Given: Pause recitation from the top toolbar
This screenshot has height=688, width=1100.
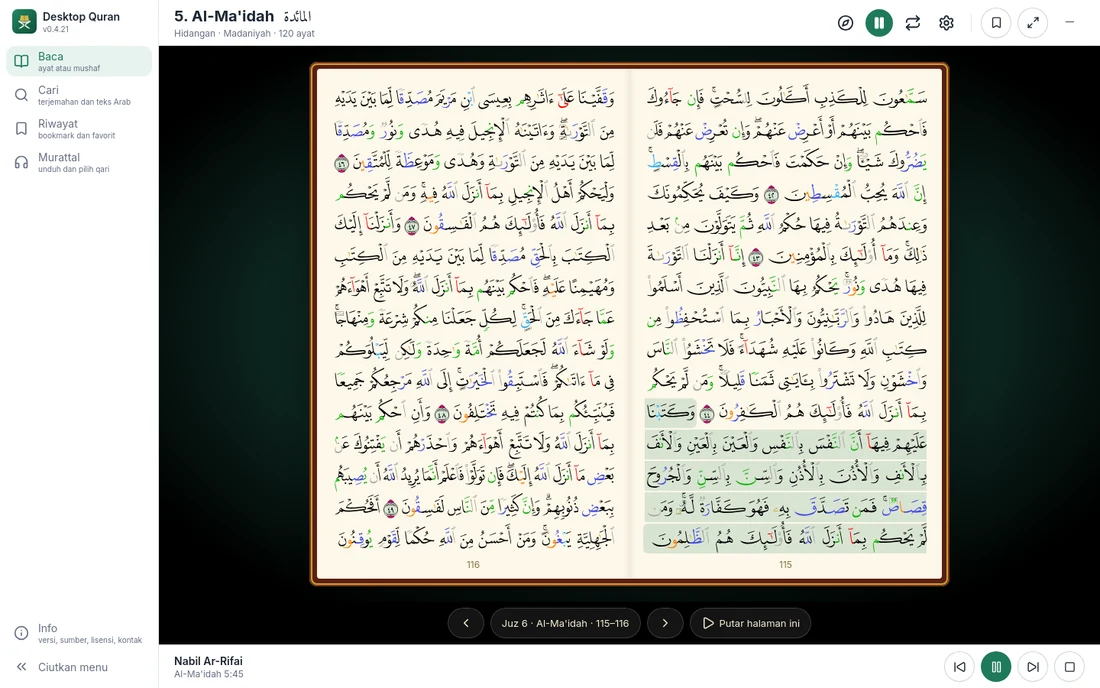Looking at the screenshot, I should (879, 23).
